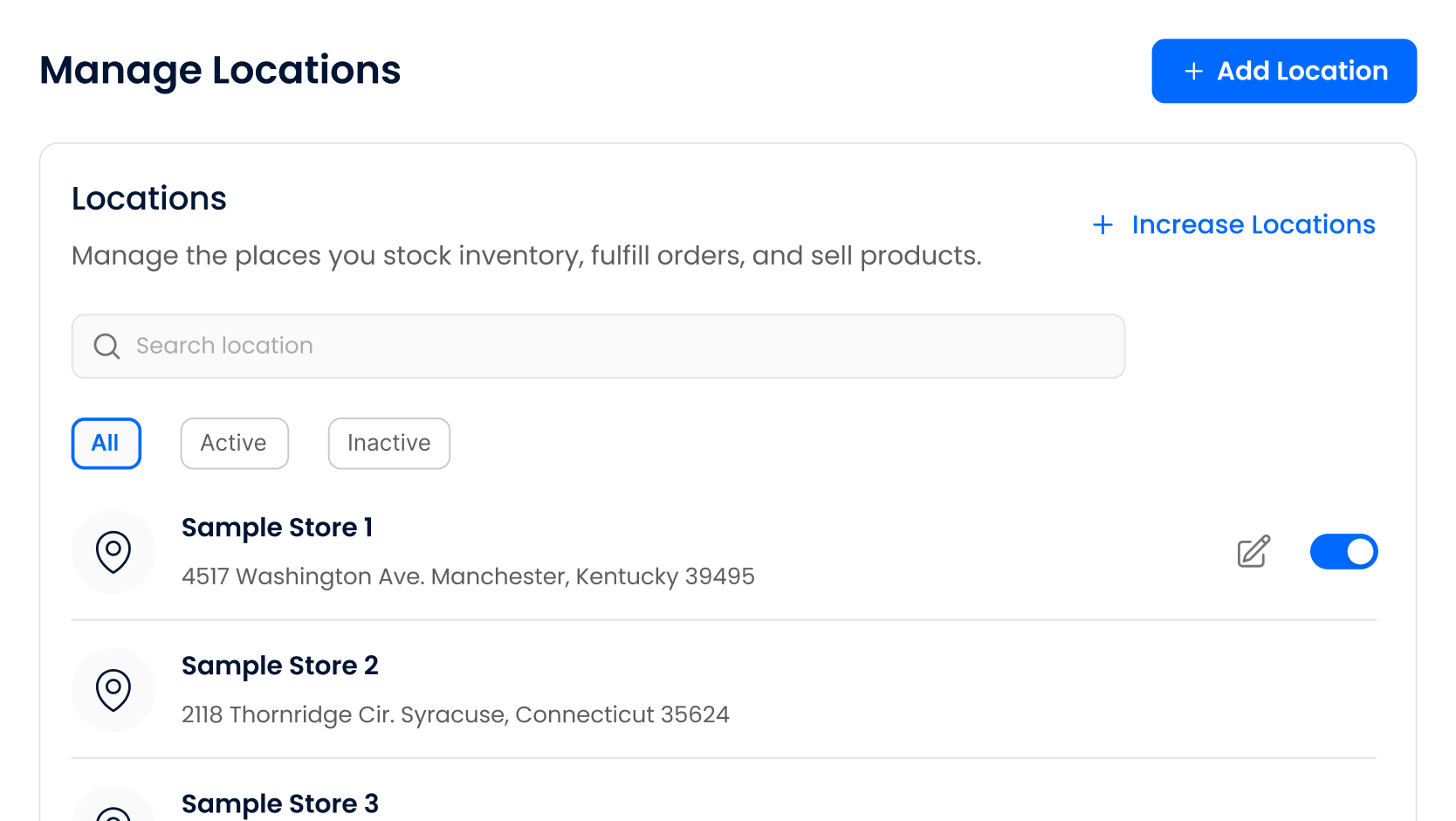The height and width of the screenshot is (821, 1456).
Task: Click the map pin icon for Sample Store 1
Action: (113, 551)
